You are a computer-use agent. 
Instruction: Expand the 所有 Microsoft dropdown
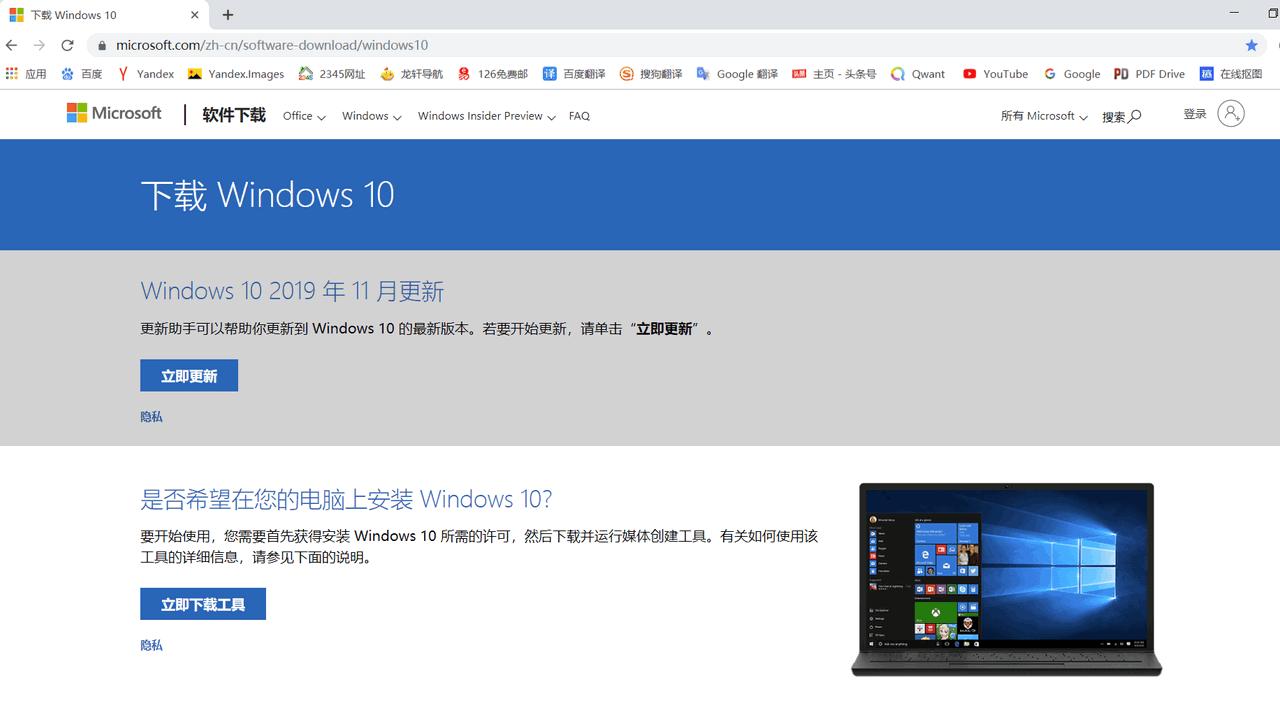click(x=1043, y=116)
